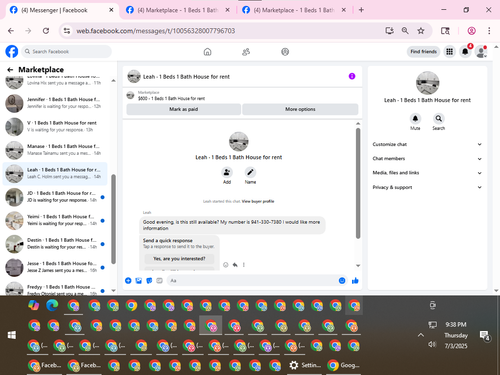
Task: Open the Windows notification center
Action: pyautogui.click(x=484, y=336)
